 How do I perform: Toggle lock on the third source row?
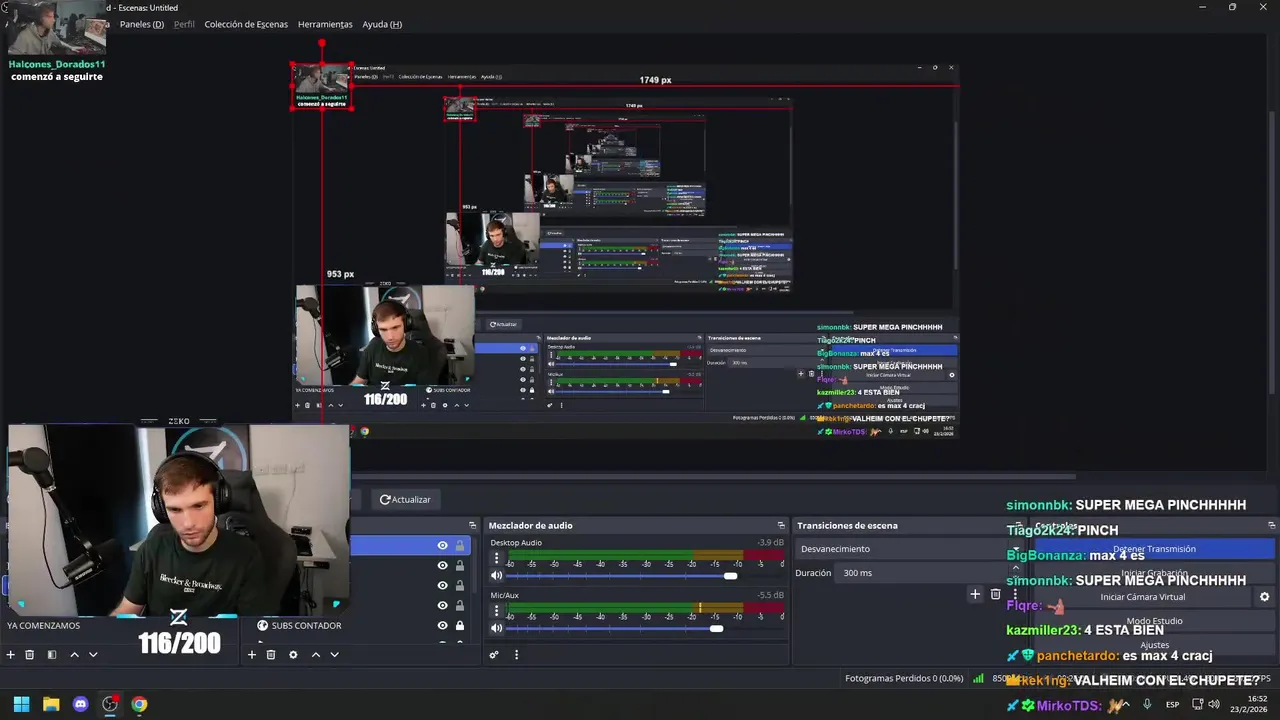tap(460, 585)
